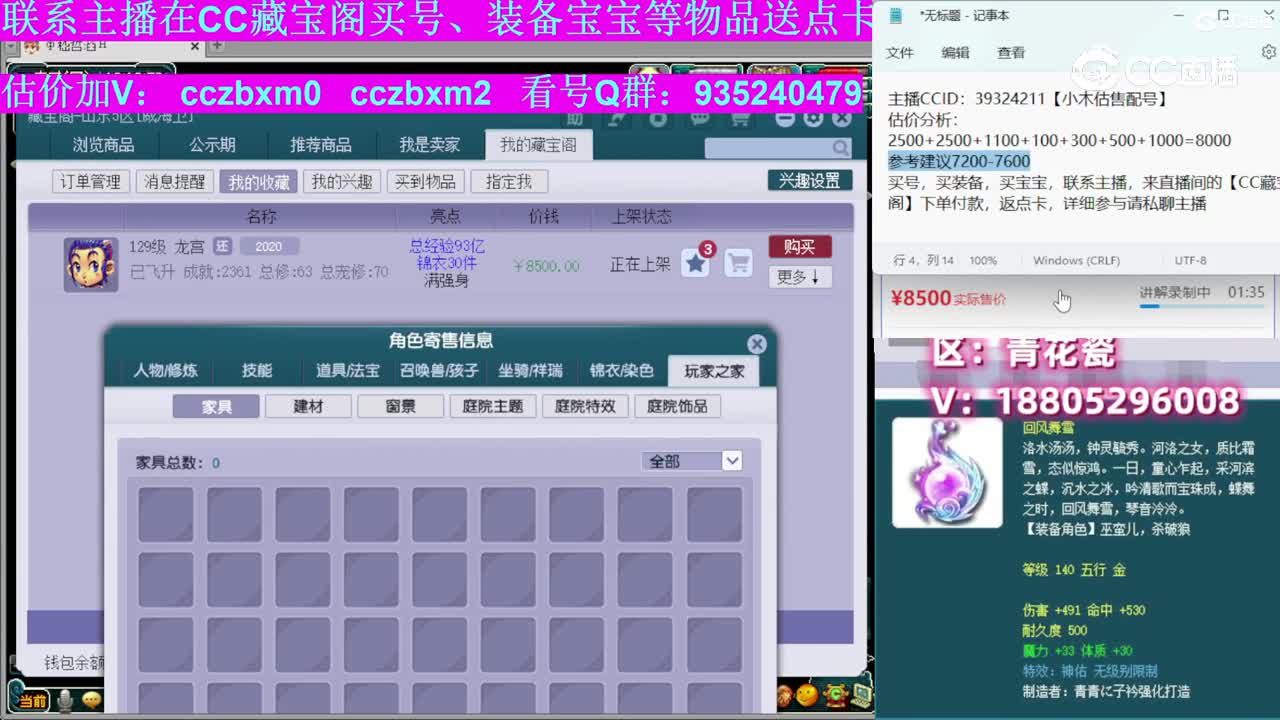The width and height of the screenshot is (1280, 720).
Task: Click the 订单管理 button
Action: (90, 181)
